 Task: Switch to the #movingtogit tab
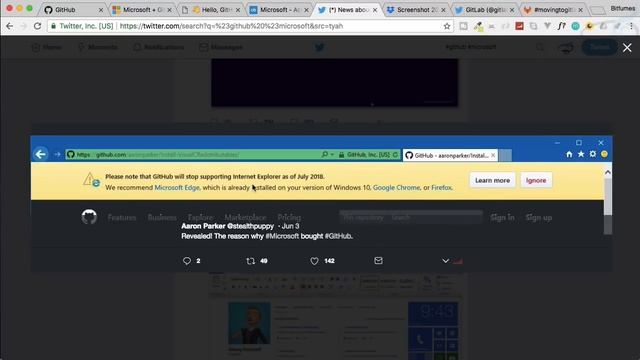[553, 9]
